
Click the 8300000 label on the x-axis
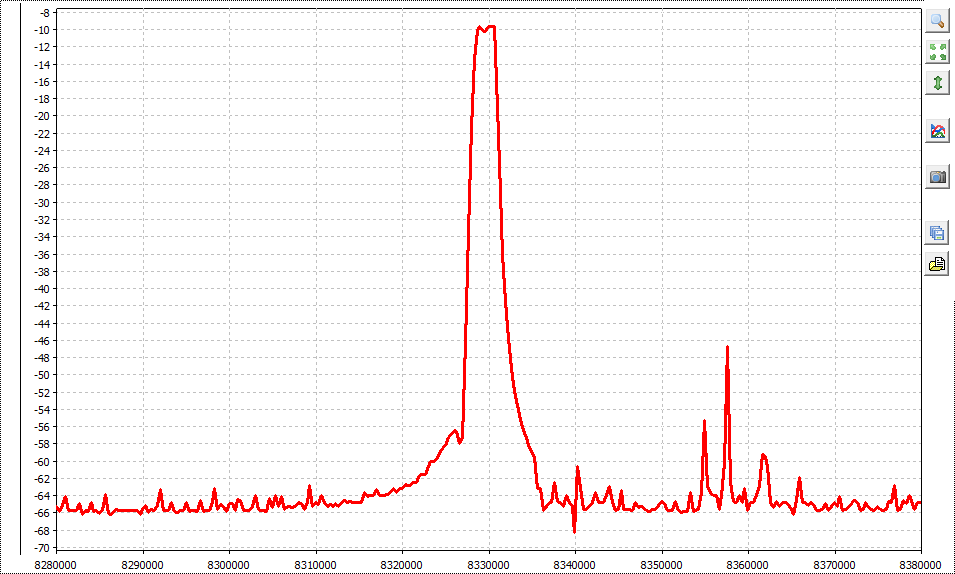click(x=229, y=564)
